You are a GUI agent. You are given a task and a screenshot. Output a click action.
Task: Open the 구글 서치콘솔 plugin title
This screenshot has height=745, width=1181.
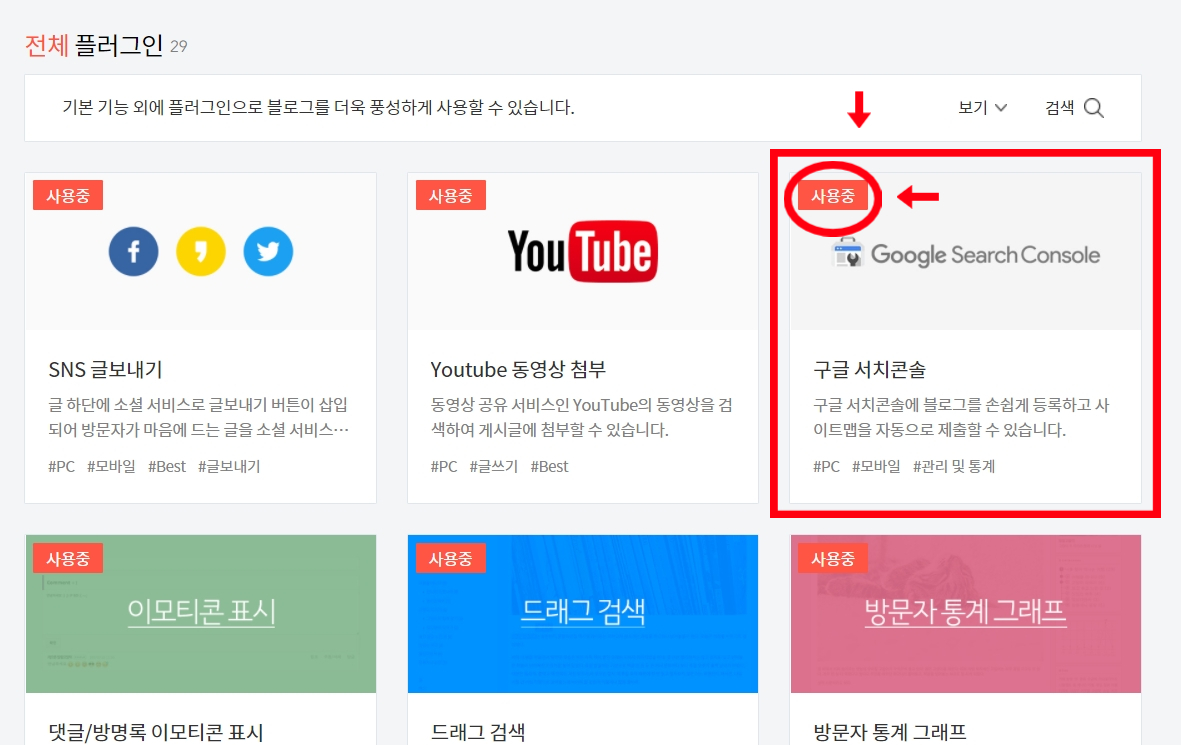(x=869, y=369)
